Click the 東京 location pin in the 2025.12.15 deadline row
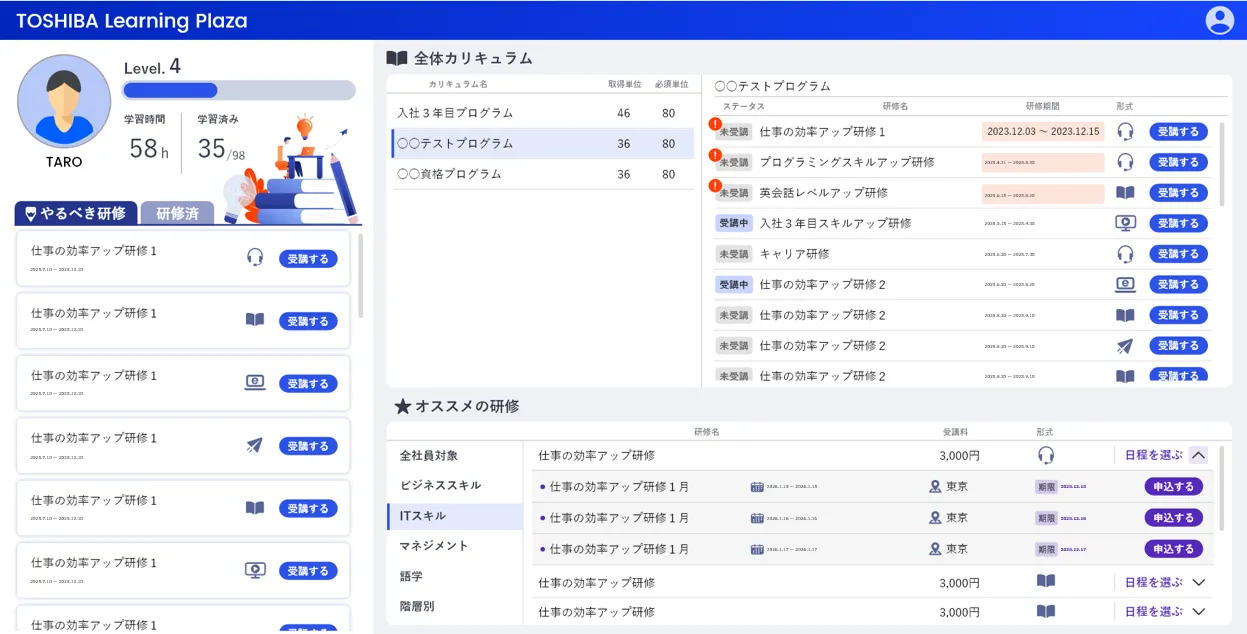Screen dimensions: 1247x634 (935, 487)
